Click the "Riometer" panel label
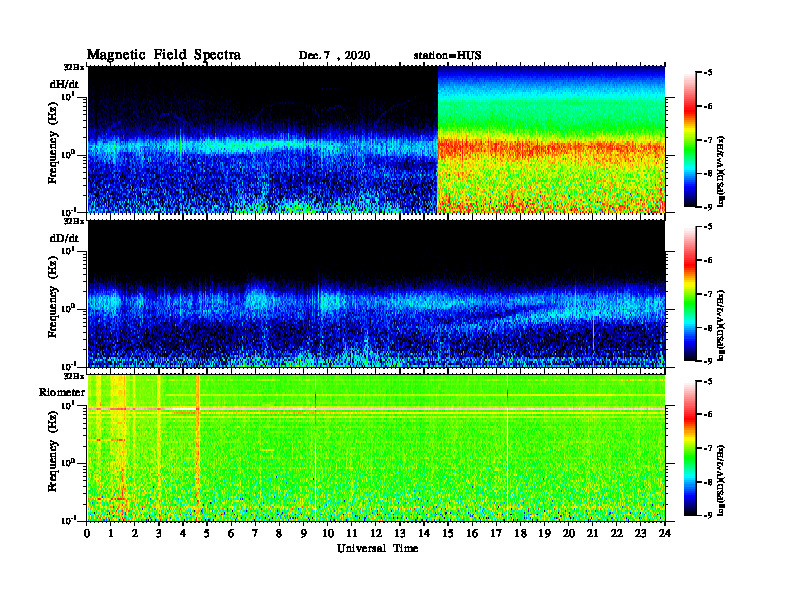This screenshot has height=612, width=792. (x=62, y=392)
